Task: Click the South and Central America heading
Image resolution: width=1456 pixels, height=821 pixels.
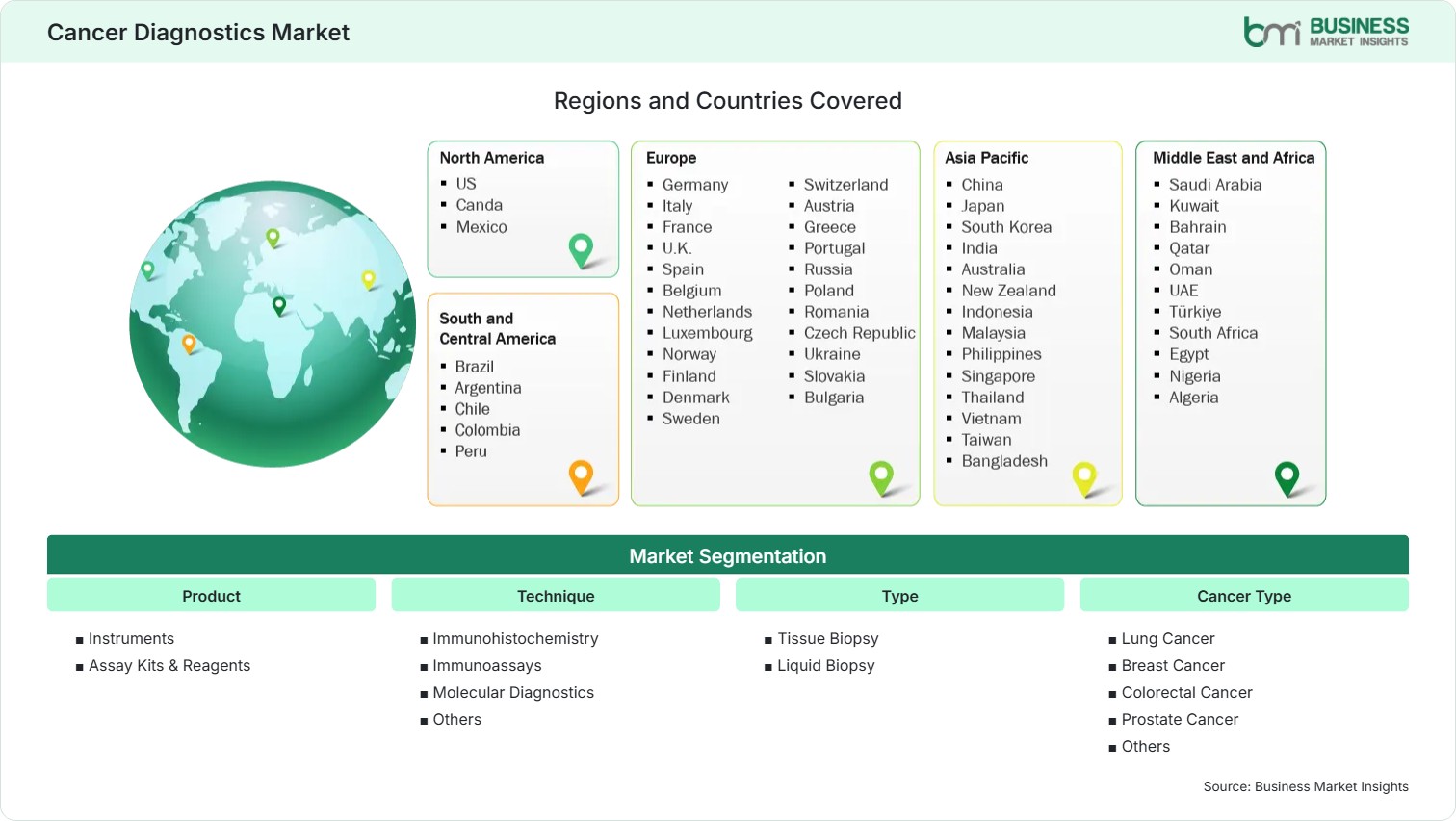Action: pyautogui.click(x=497, y=328)
